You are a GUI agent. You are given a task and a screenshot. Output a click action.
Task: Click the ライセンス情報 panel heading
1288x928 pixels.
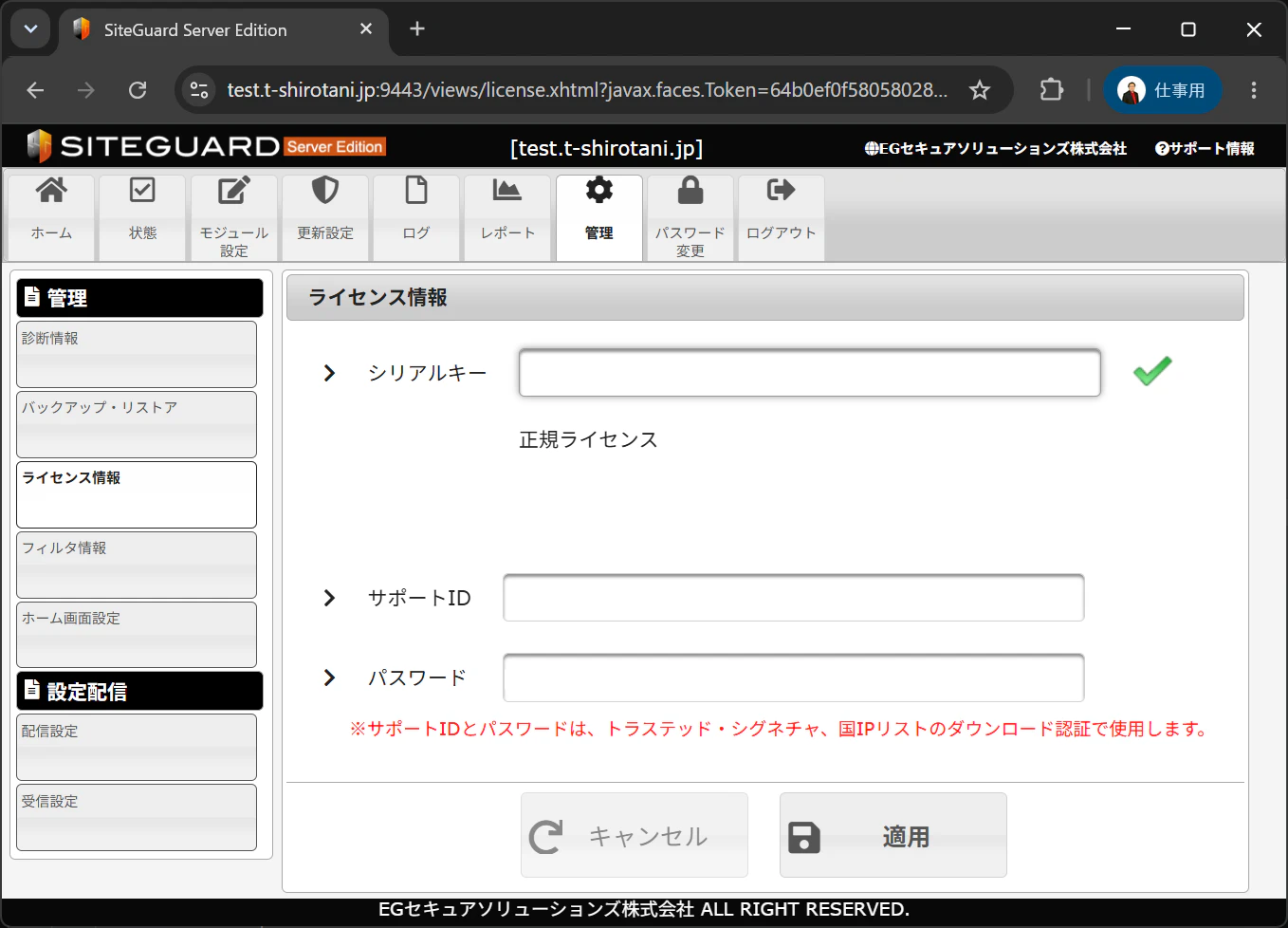(x=378, y=297)
